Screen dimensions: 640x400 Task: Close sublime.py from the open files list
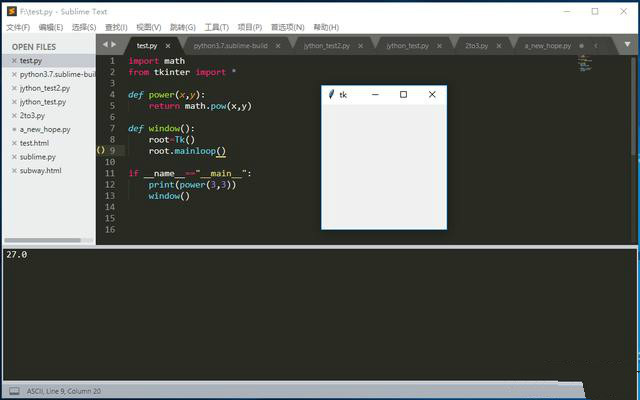click(x=14, y=157)
